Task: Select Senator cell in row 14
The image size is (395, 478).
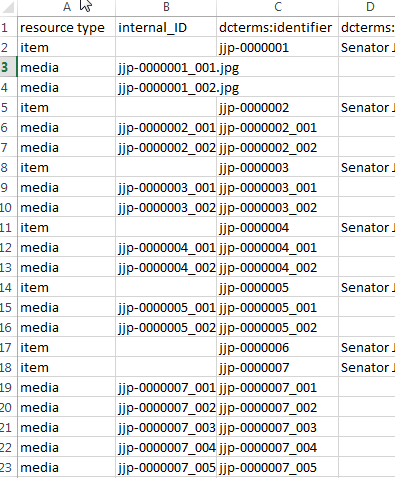Action: [367, 287]
